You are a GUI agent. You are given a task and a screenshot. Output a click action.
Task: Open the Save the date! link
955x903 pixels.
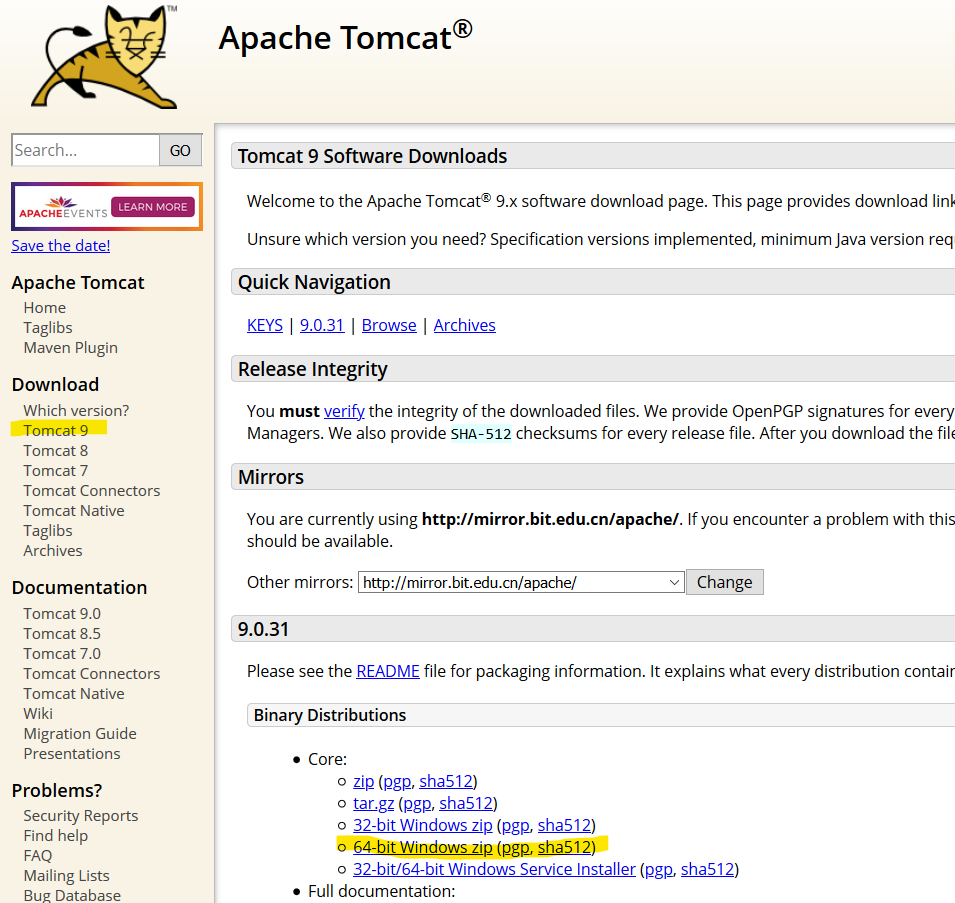pos(61,245)
